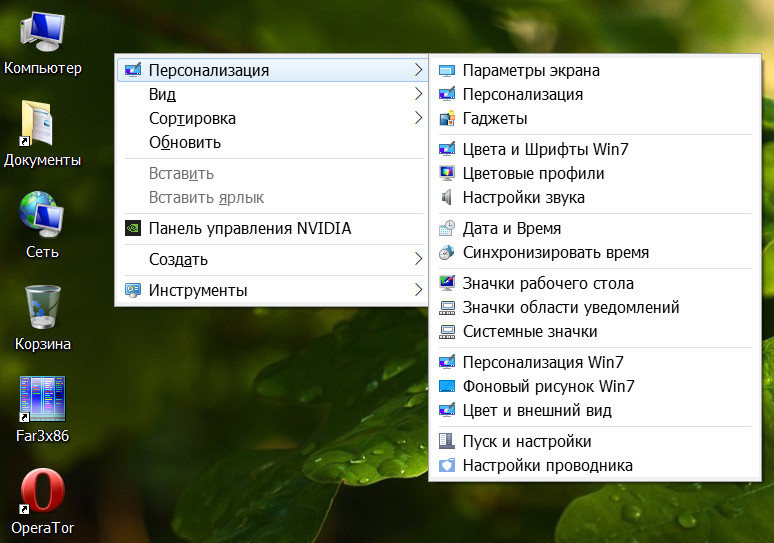Open Параметры экрана in the submenu
This screenshot has width=774, height=543.
click(595, 71)
